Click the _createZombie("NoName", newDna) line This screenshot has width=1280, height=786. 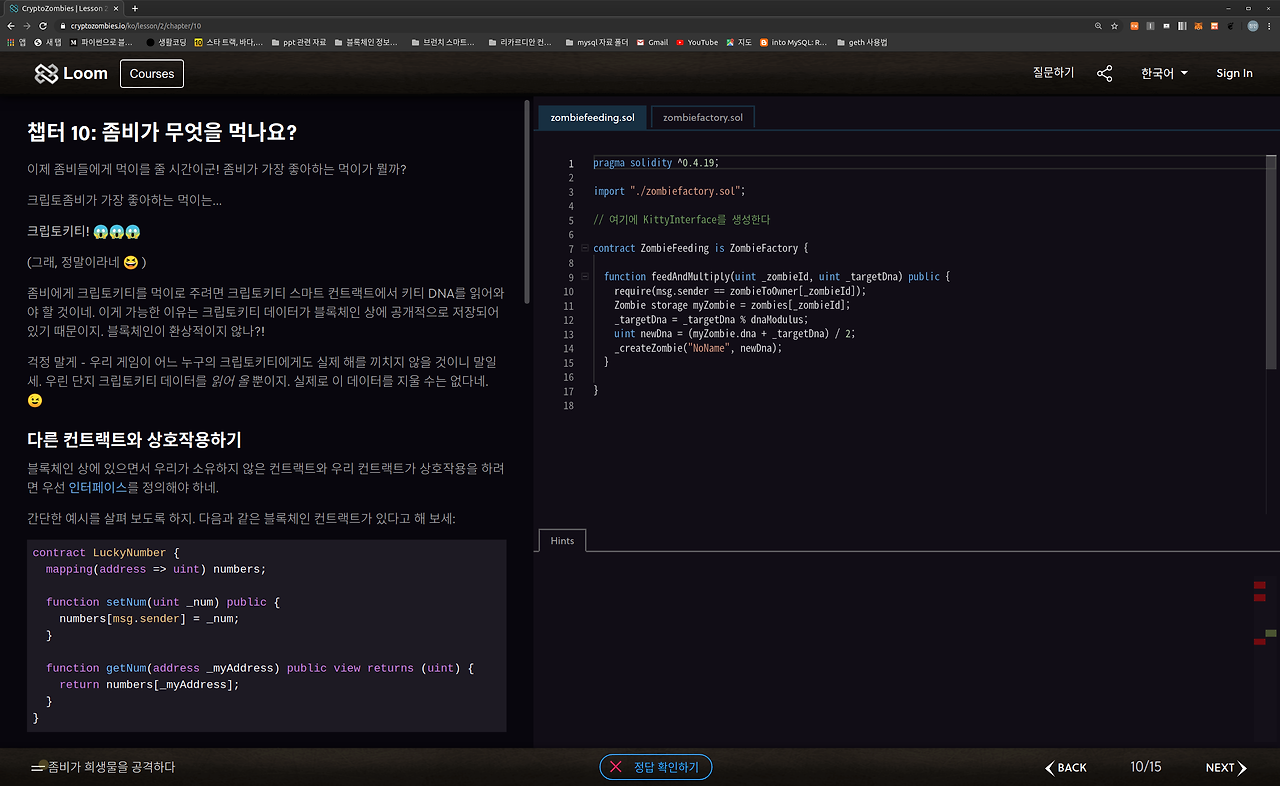point(698,348)
